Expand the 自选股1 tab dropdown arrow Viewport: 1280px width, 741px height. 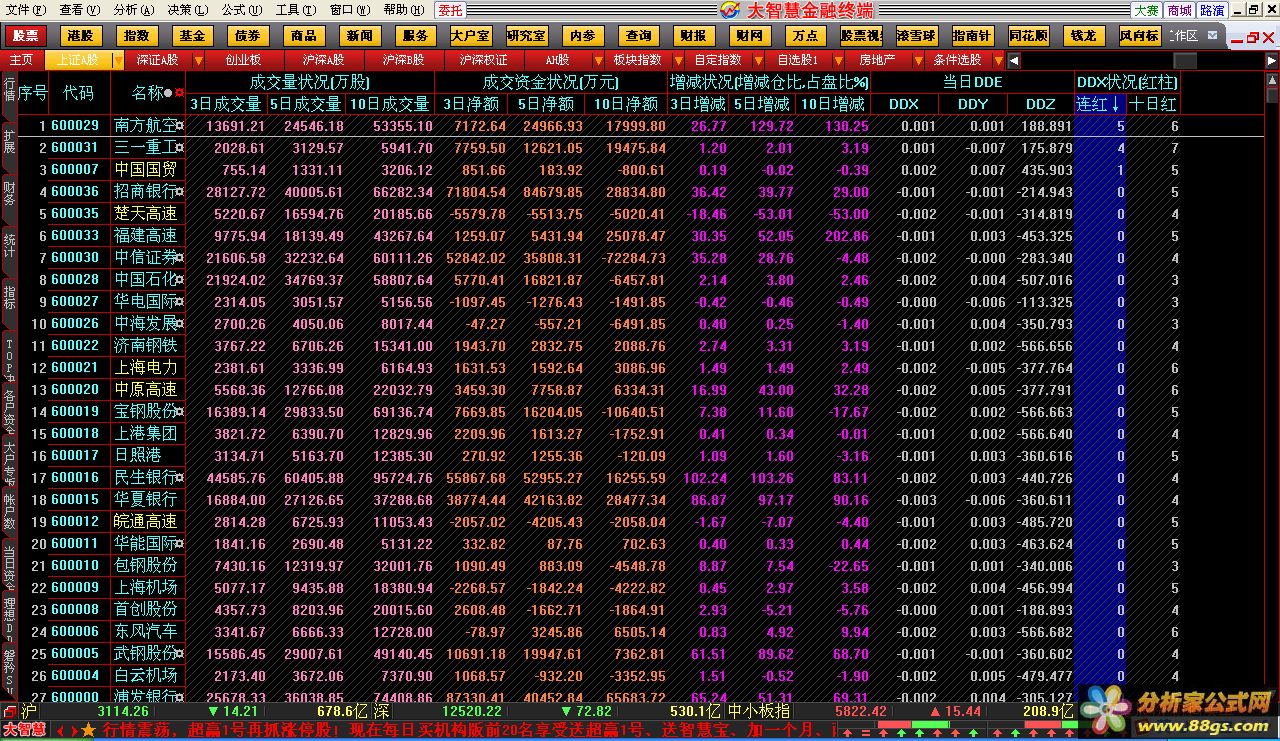[838, 59]
